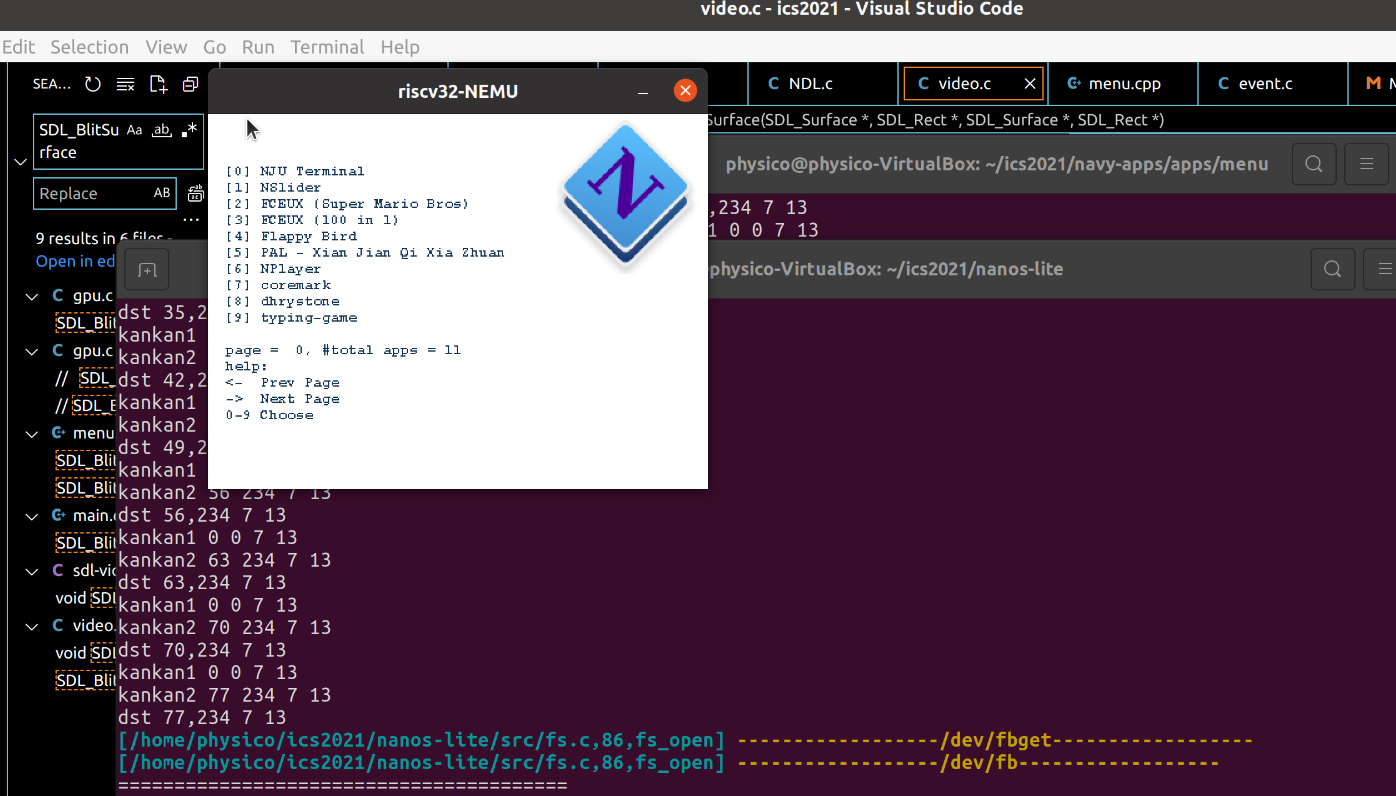Click coremark entry in NEMU menu
This screenshot has width=1396, height=796.
coord(278,285)
